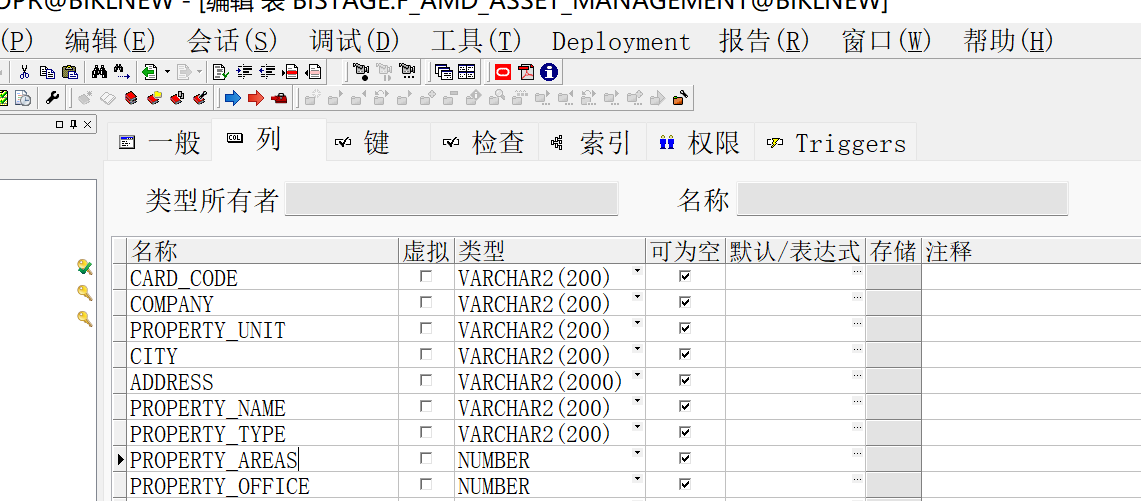Click the Cut scissors icon
This screenshot has width=1141, height=501.
coord(24,72)
